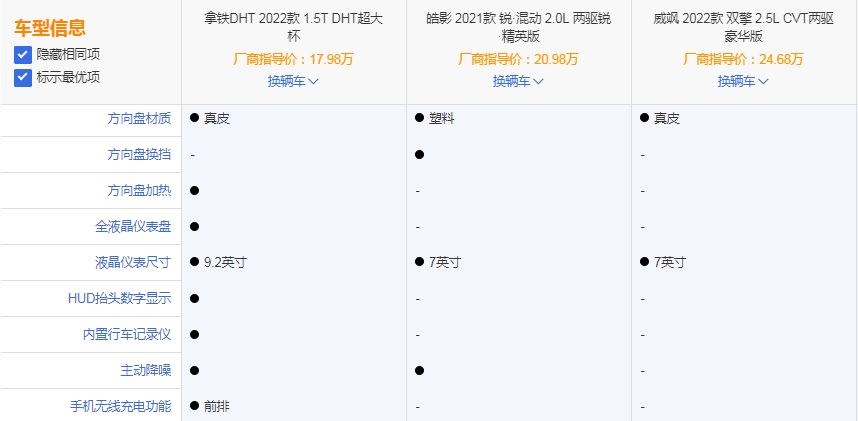
Task: Open the 主动降噪 parameter link
Action: (x=145, y=370)
